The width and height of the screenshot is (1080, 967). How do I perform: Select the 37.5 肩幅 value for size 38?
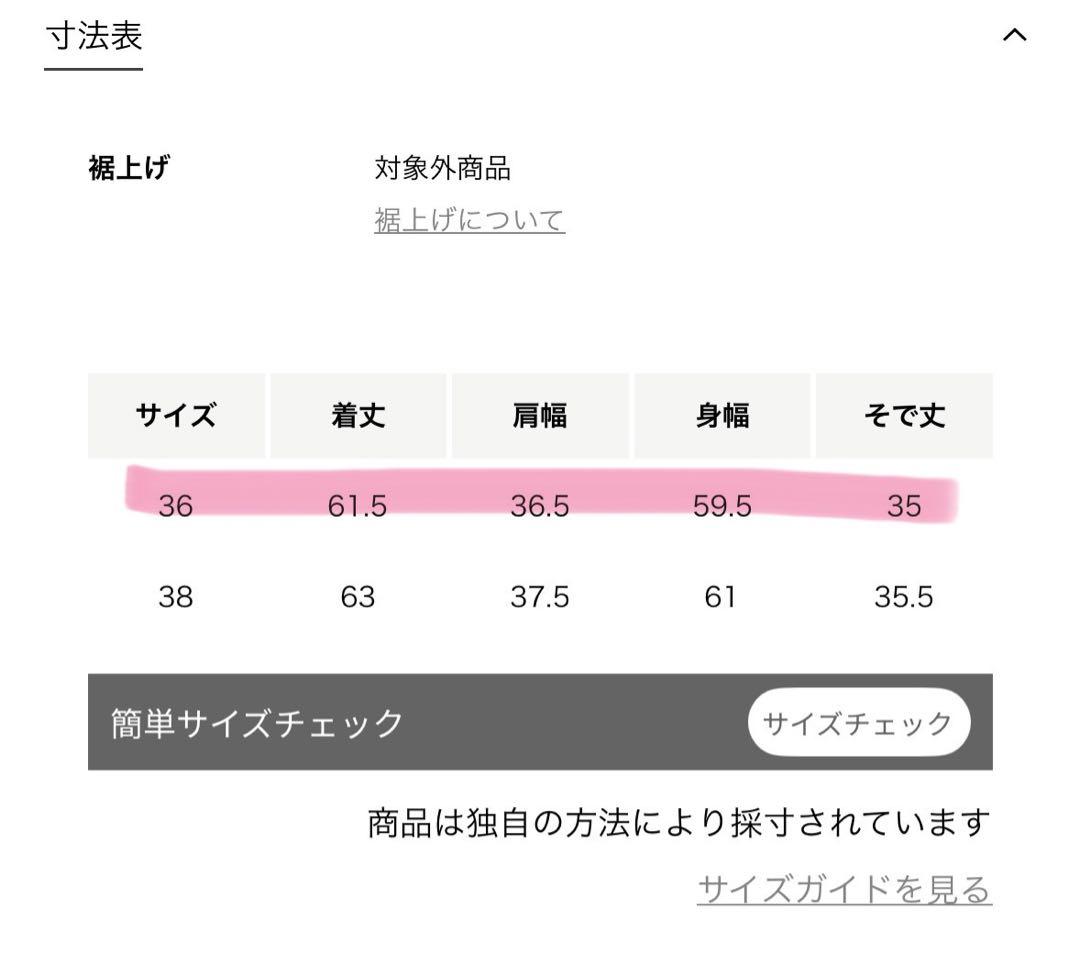(x=540, y=597)
